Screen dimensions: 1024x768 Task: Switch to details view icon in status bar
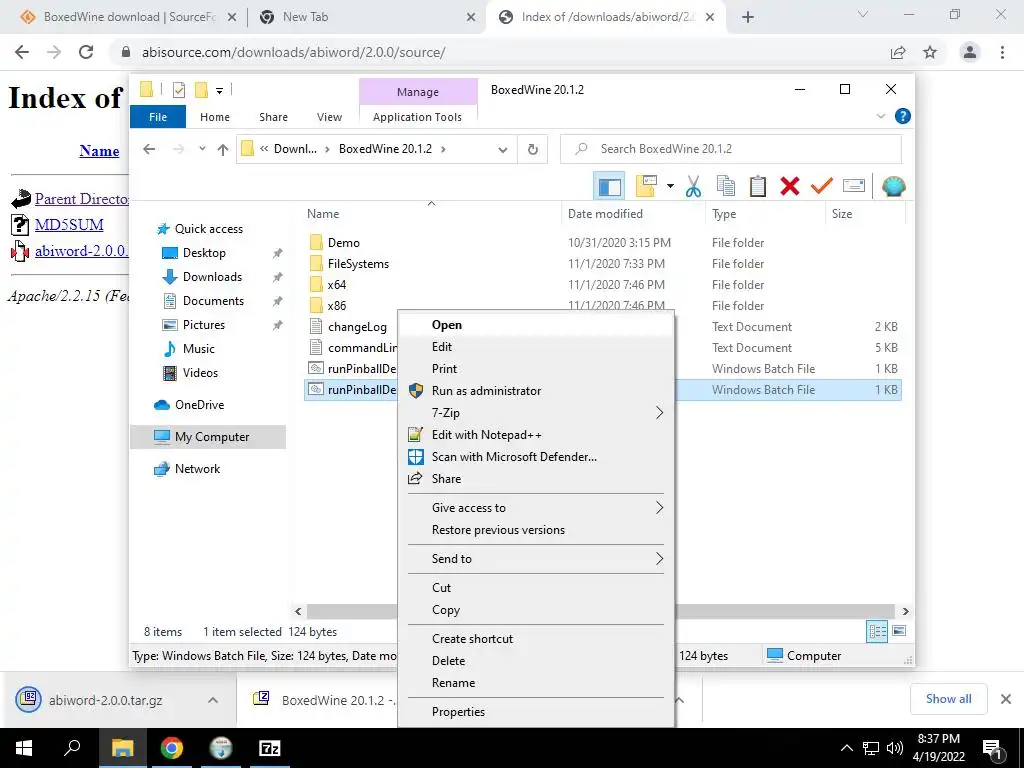pyautogui.click(x=877, y=631)
